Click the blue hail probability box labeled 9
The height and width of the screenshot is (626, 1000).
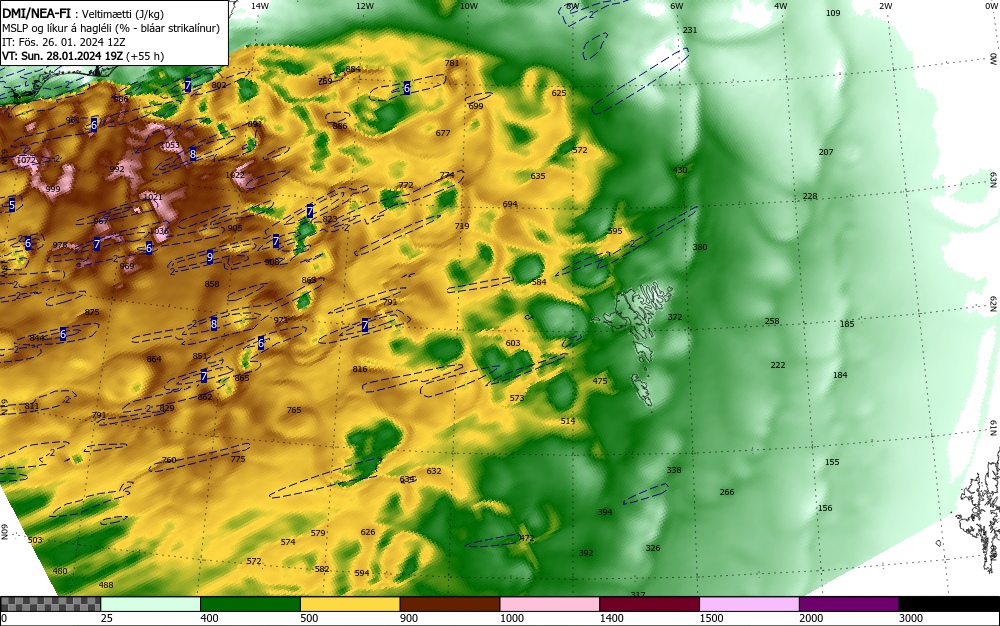[210, 258]
